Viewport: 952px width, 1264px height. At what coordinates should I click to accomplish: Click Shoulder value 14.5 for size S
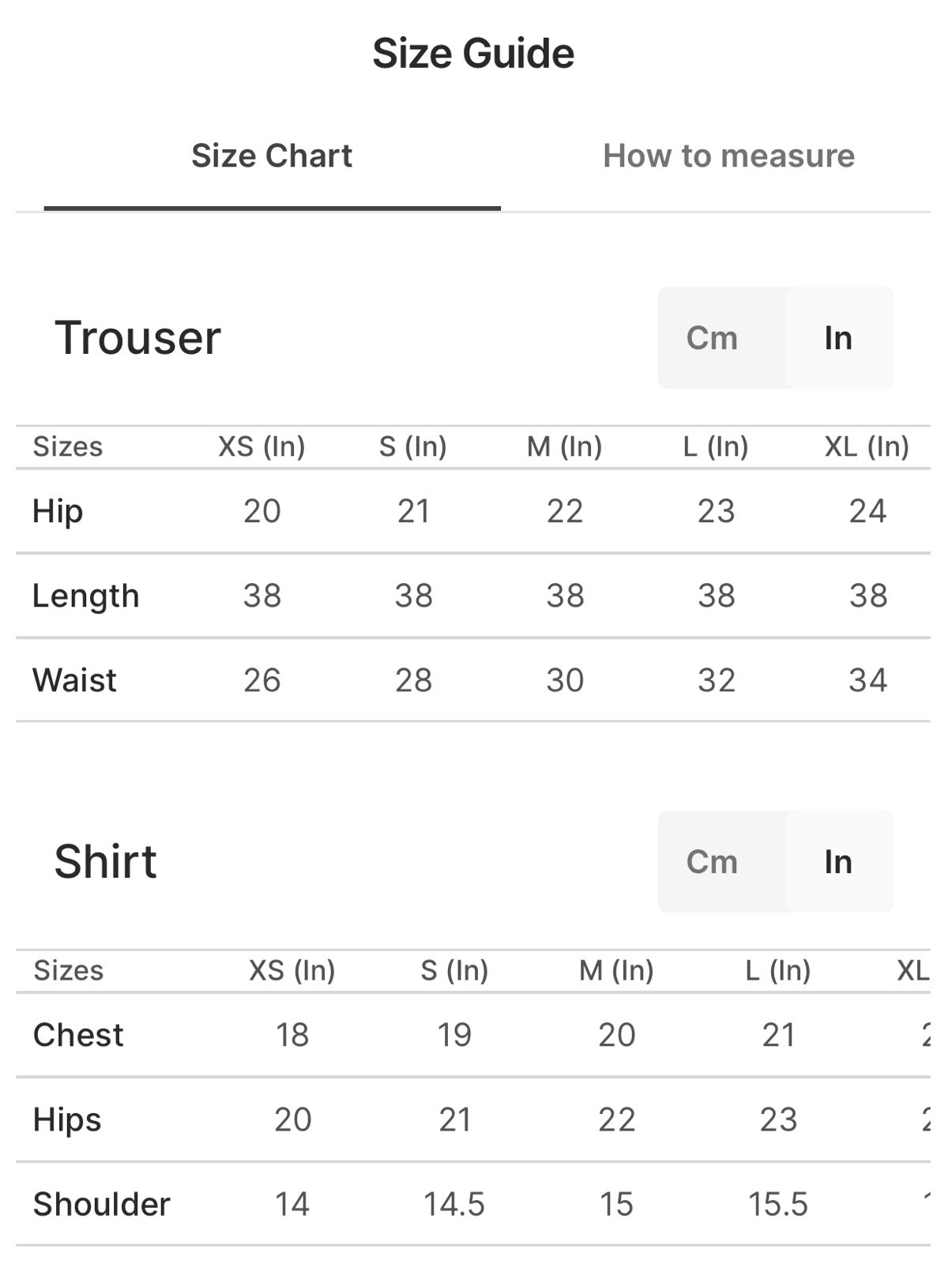click(x=454, y=1205)
